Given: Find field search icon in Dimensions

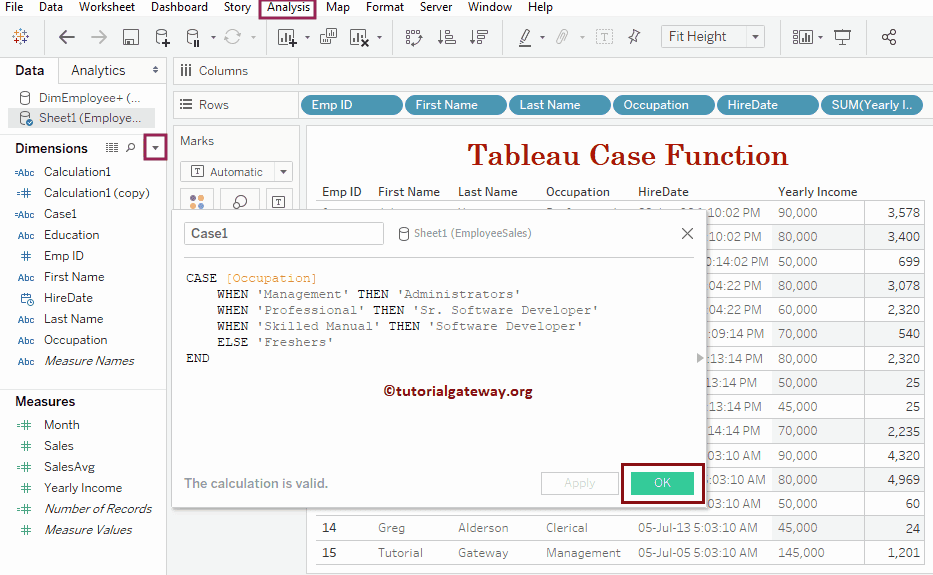Looking at the screenshot, I should 131,148.
